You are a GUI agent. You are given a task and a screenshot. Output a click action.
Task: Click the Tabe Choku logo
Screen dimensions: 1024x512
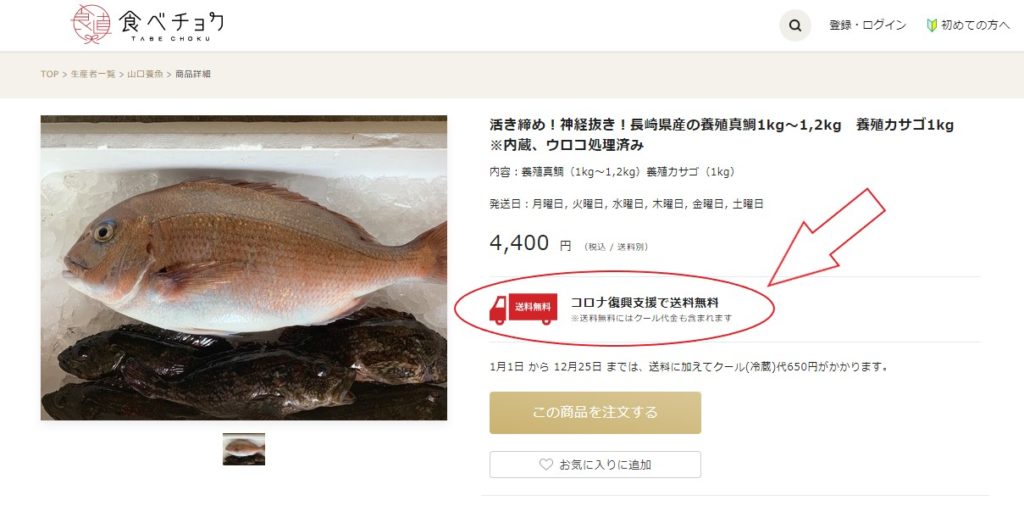147,24
